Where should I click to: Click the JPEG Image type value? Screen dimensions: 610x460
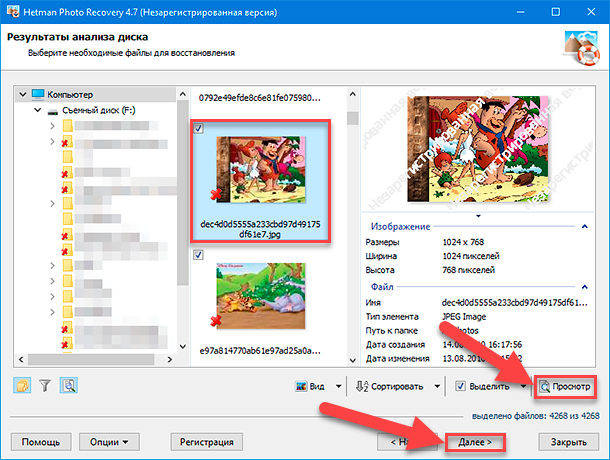(464, 317)
